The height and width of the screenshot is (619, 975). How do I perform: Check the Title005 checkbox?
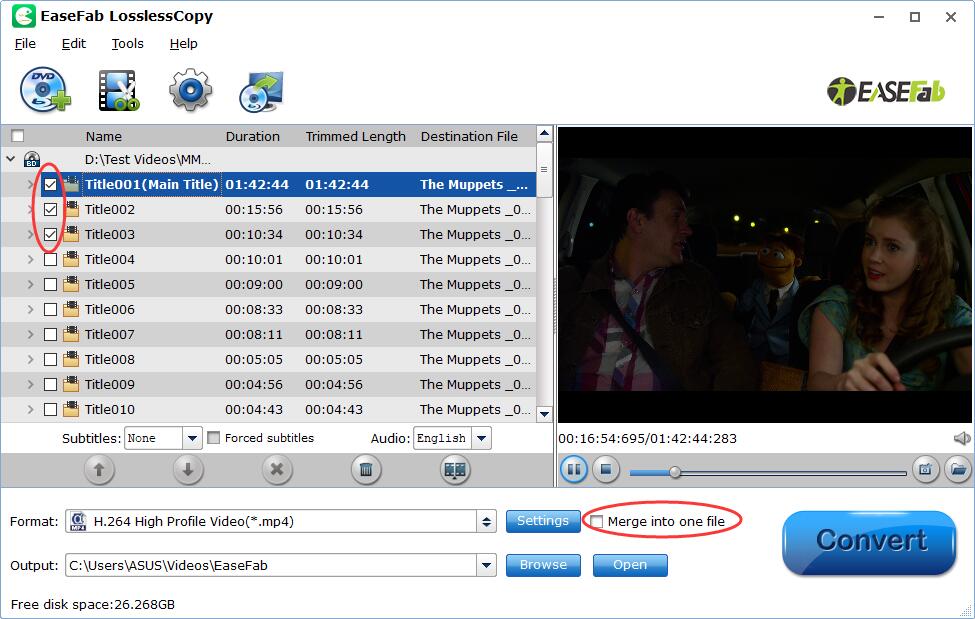coord(50,284)
